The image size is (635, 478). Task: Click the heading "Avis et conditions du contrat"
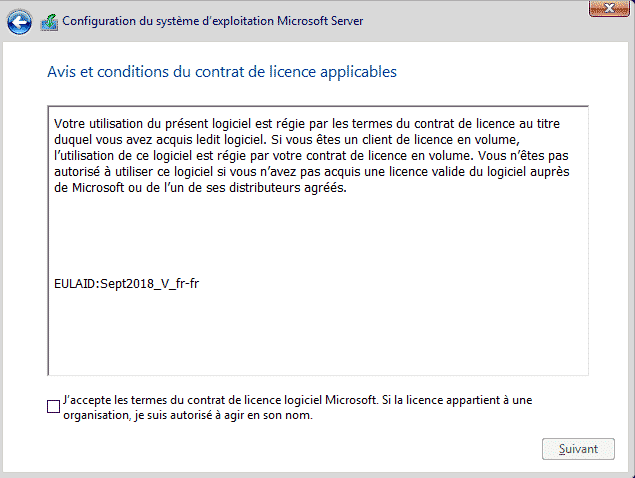point(221,72)
